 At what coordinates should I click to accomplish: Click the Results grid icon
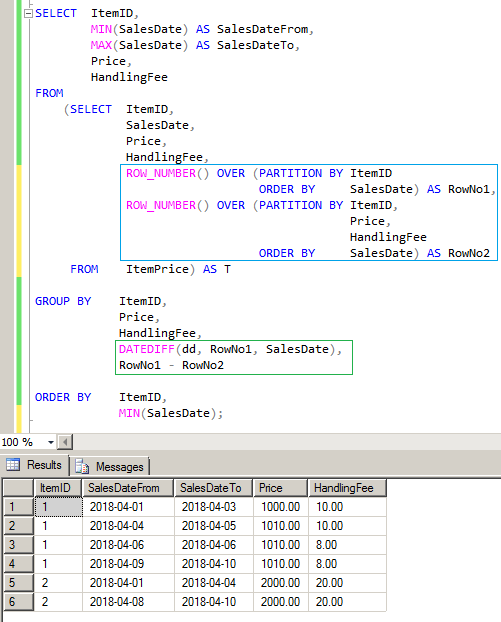pos(13,465)
